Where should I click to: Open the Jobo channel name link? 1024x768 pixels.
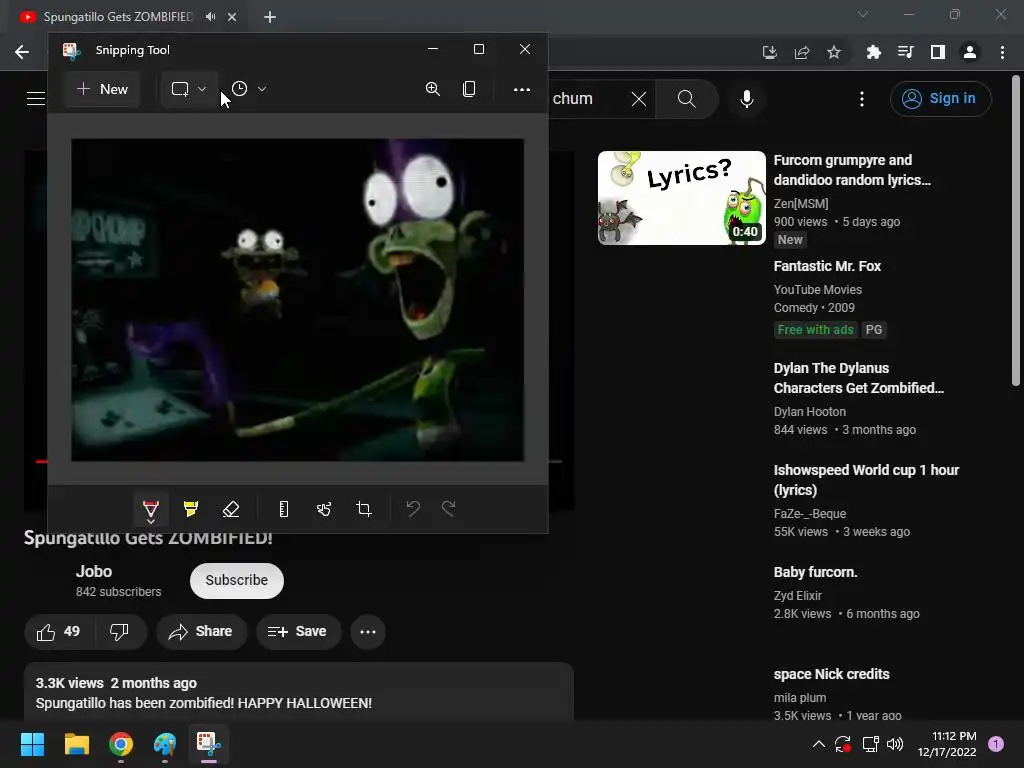pos(94,571)
